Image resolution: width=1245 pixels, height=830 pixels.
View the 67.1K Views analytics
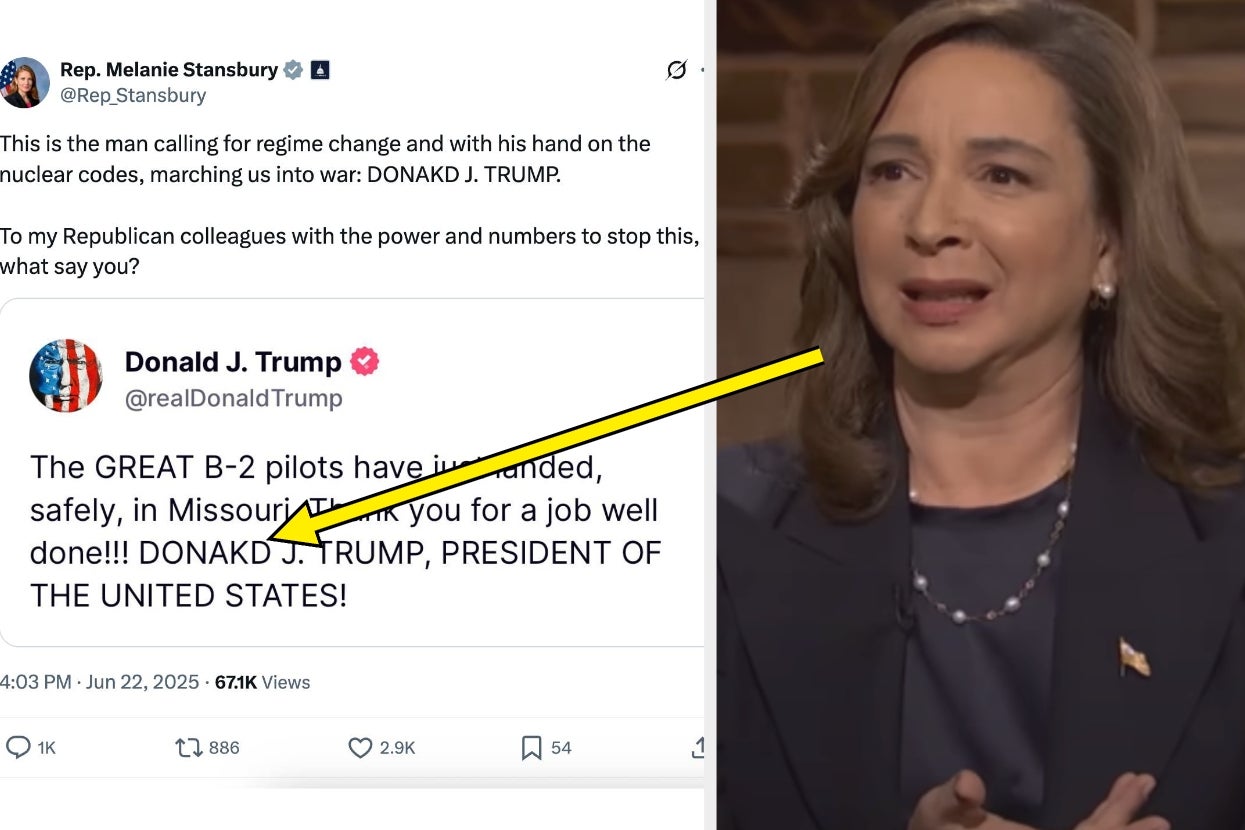262,682
